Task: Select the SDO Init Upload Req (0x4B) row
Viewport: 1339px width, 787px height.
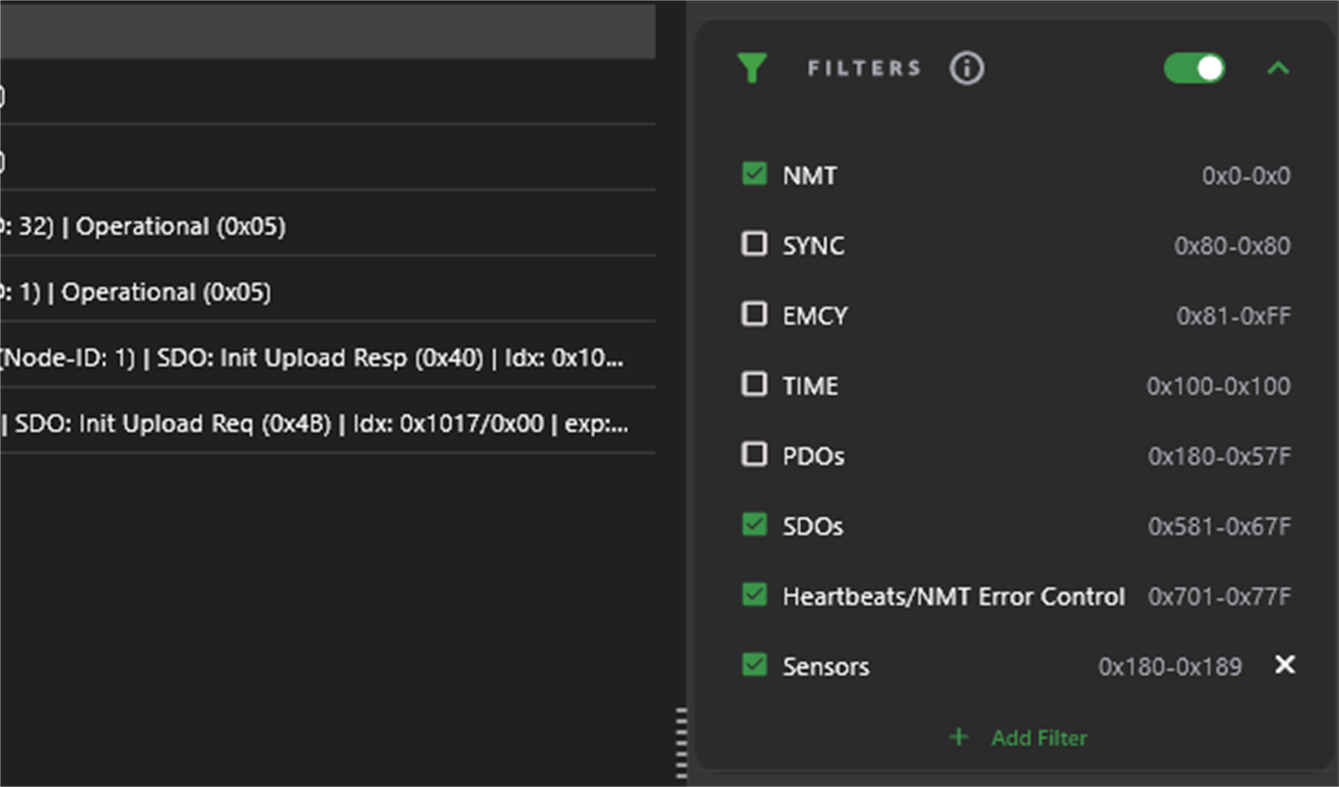Action: coord(328,424)
